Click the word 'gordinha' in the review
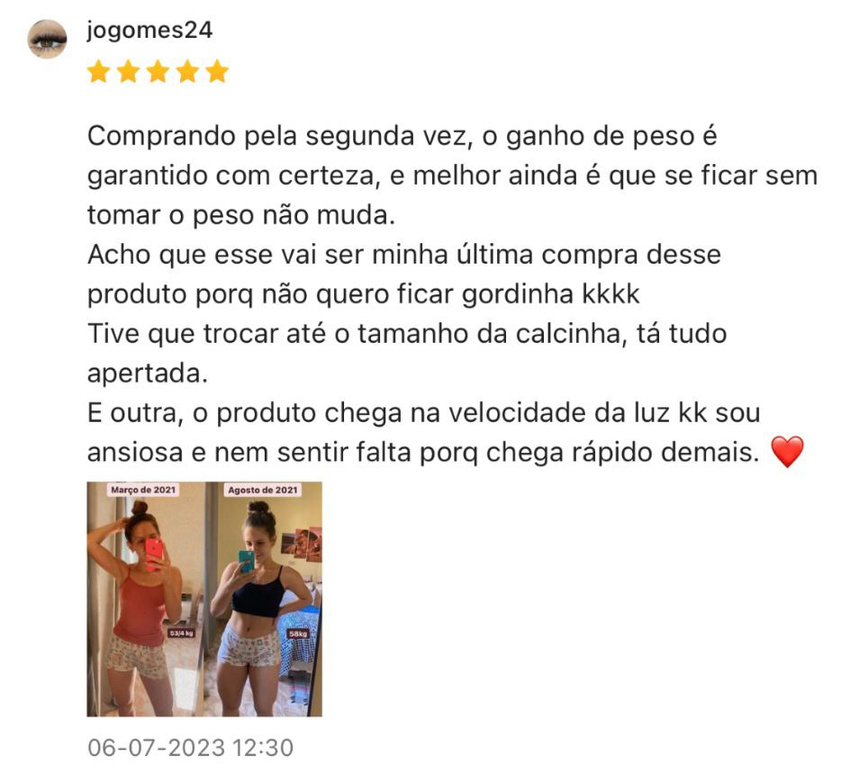Viewport: 850px width, 775px height. coord(518,295)
